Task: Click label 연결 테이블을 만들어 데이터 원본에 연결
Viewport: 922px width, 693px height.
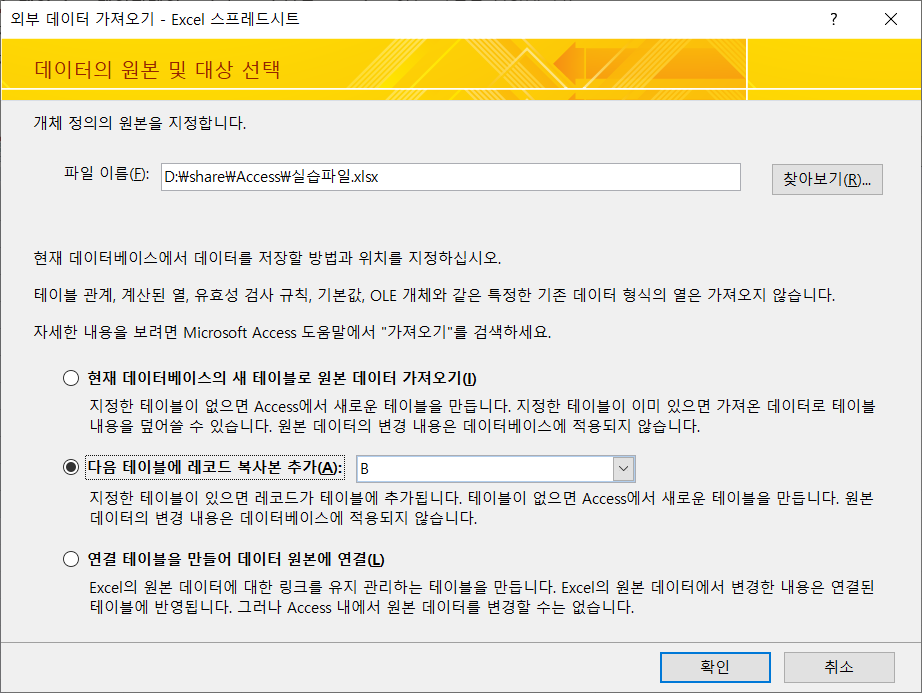Action: (236, 558)
